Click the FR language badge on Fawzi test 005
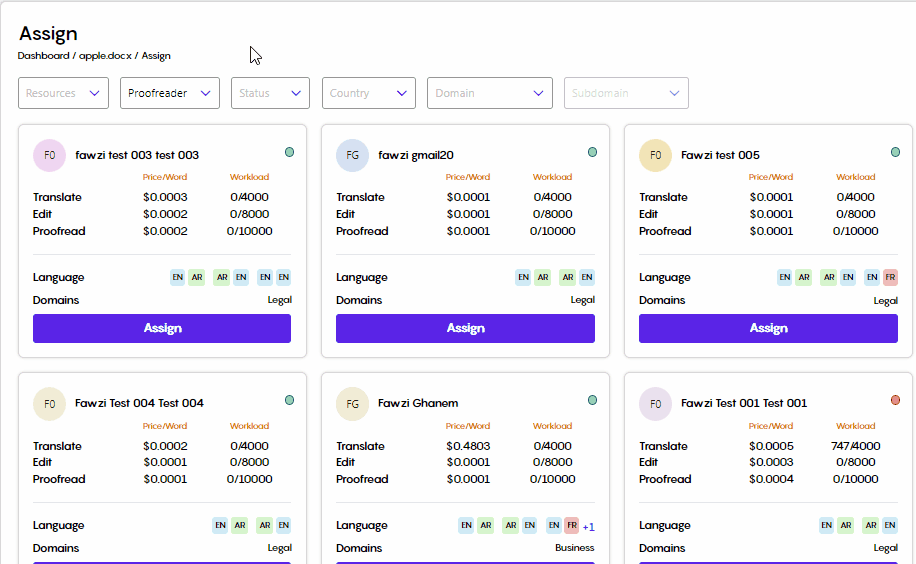Viewport: 916px width, 564px height. click(x=890, y=277)
